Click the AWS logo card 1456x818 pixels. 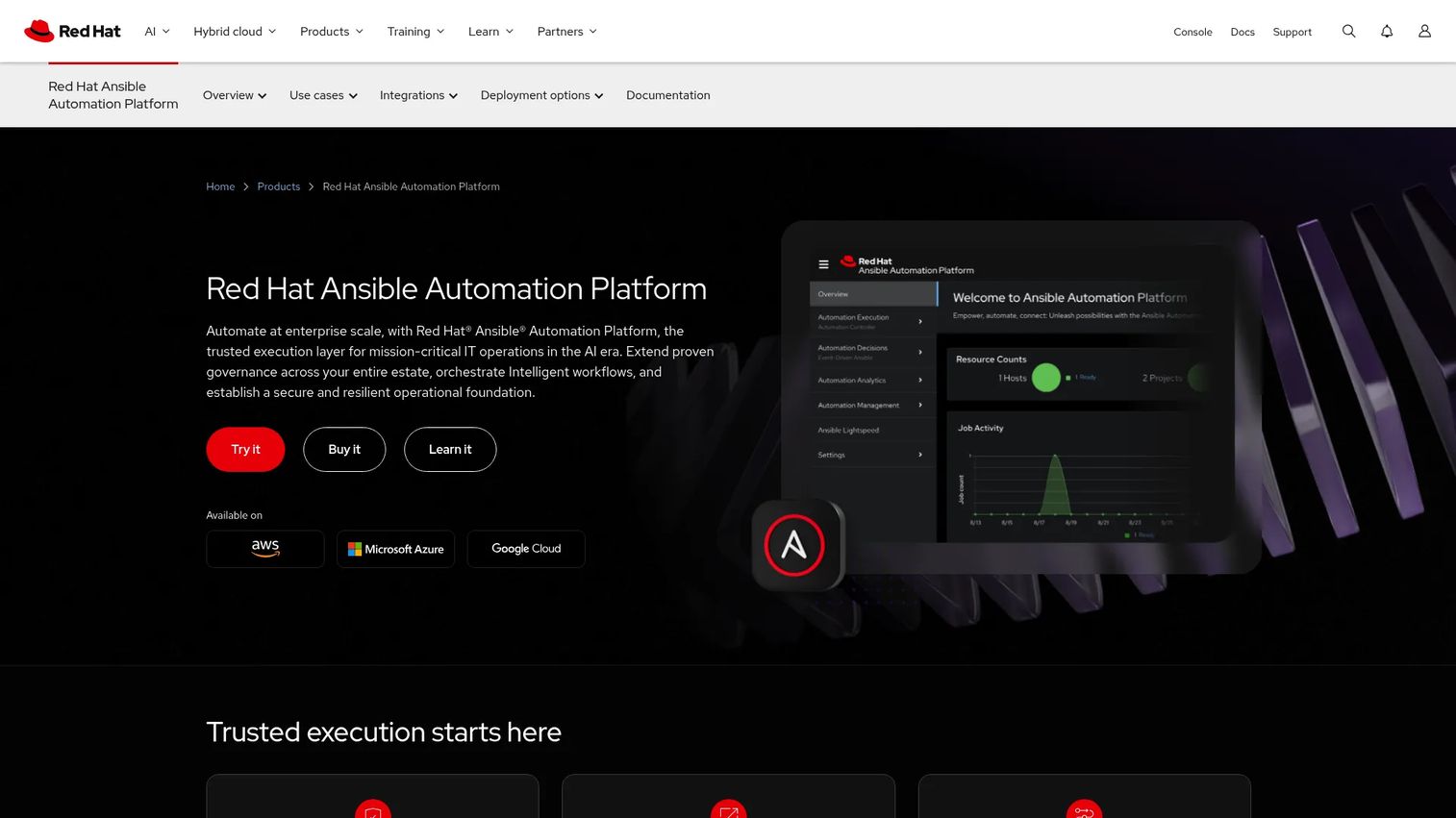[x=265, y=549]
